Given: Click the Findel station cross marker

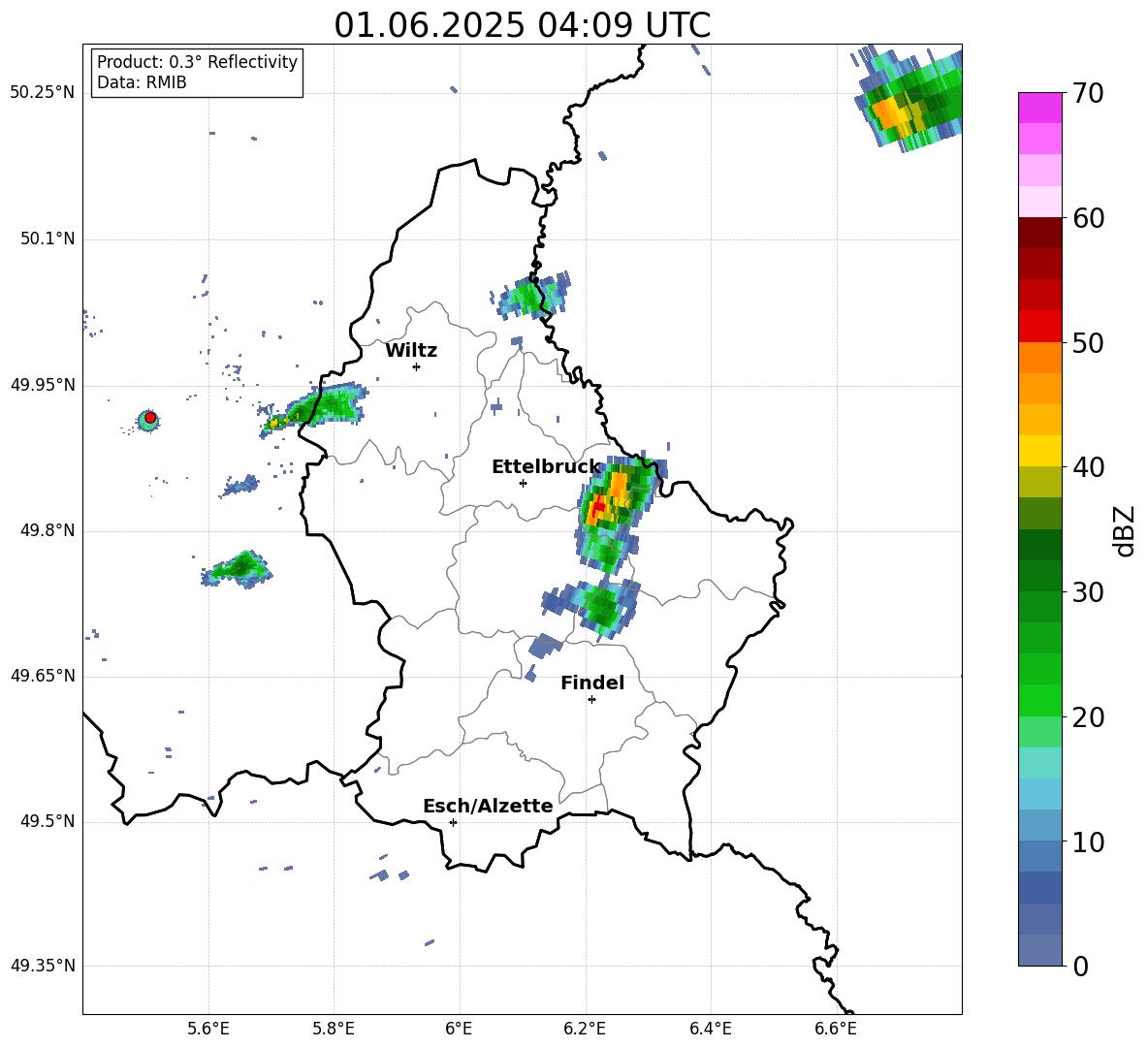Looking at the screenshot, I should [591, 700].
